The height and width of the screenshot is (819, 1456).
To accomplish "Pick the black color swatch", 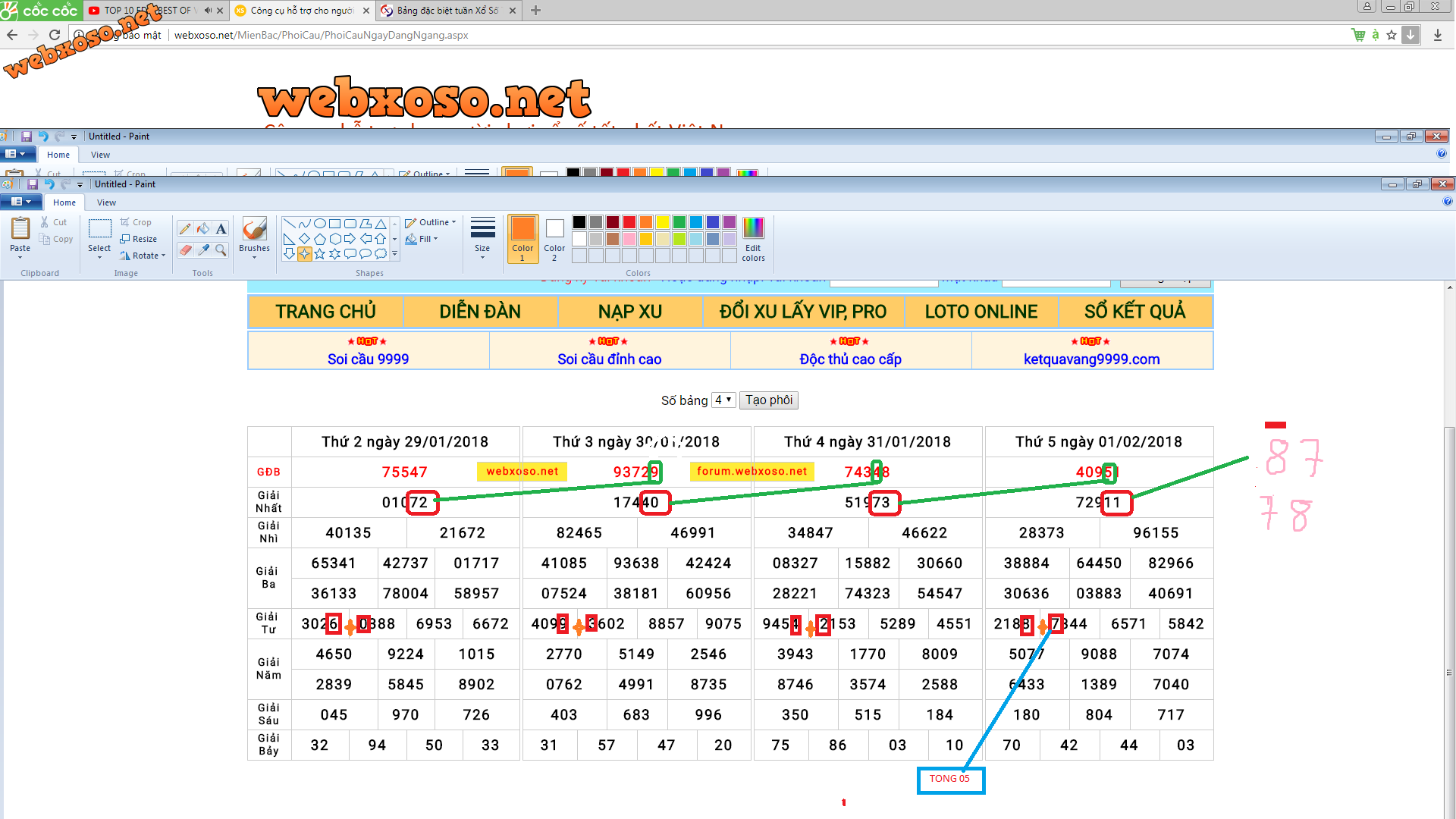I will [579, 222].
